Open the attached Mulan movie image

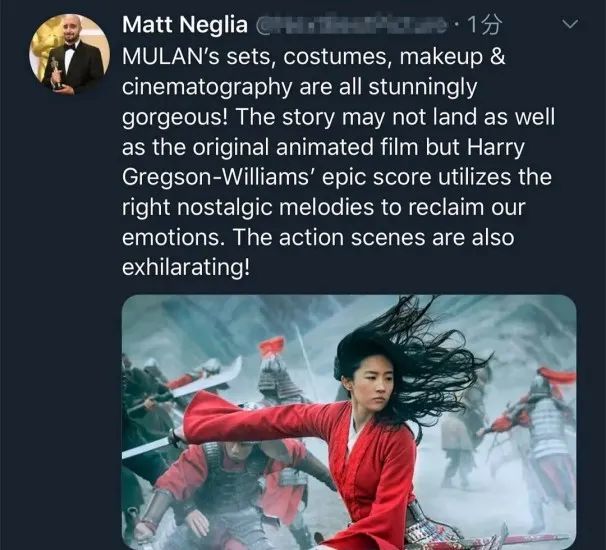pyautogui.click(x=348, y=420)
